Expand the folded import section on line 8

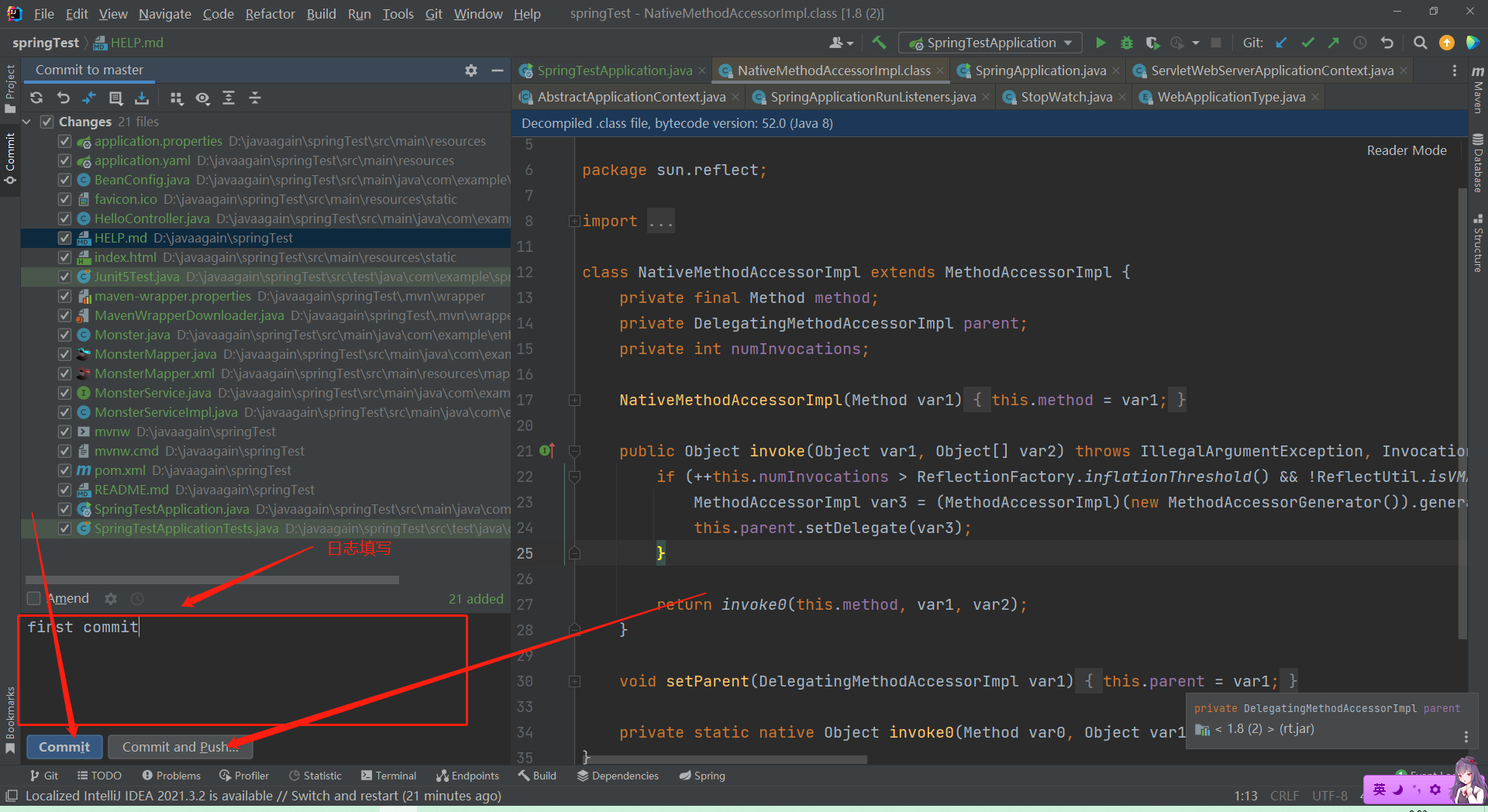tap(574, 221)
